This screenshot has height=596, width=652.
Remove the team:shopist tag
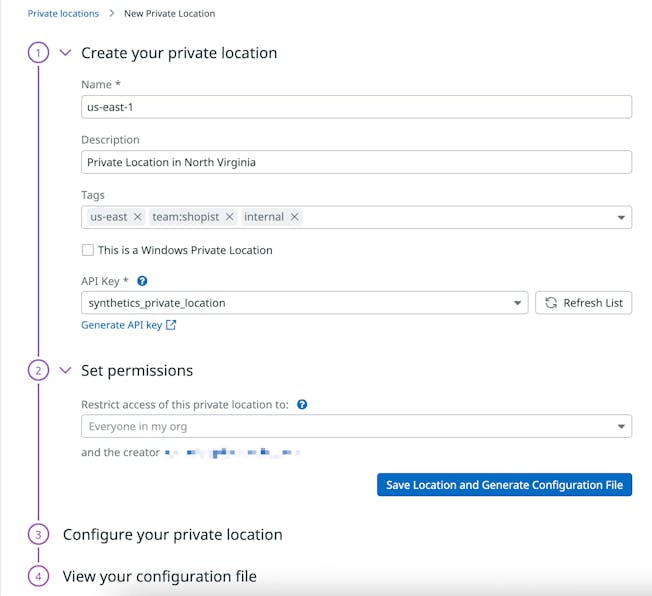pyautogui.click(x=229, y=217)
